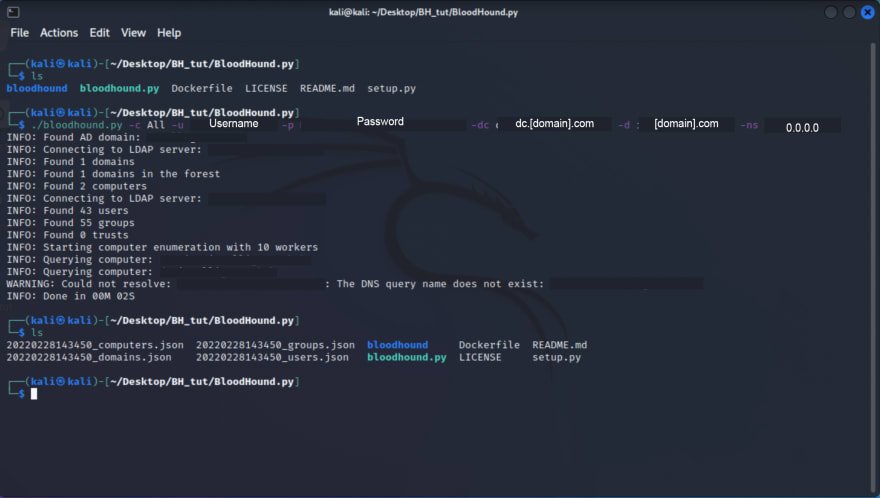Click '20220228143450_computers.json' file name
Screen dimensions: 880x498
tap(95, 345)
